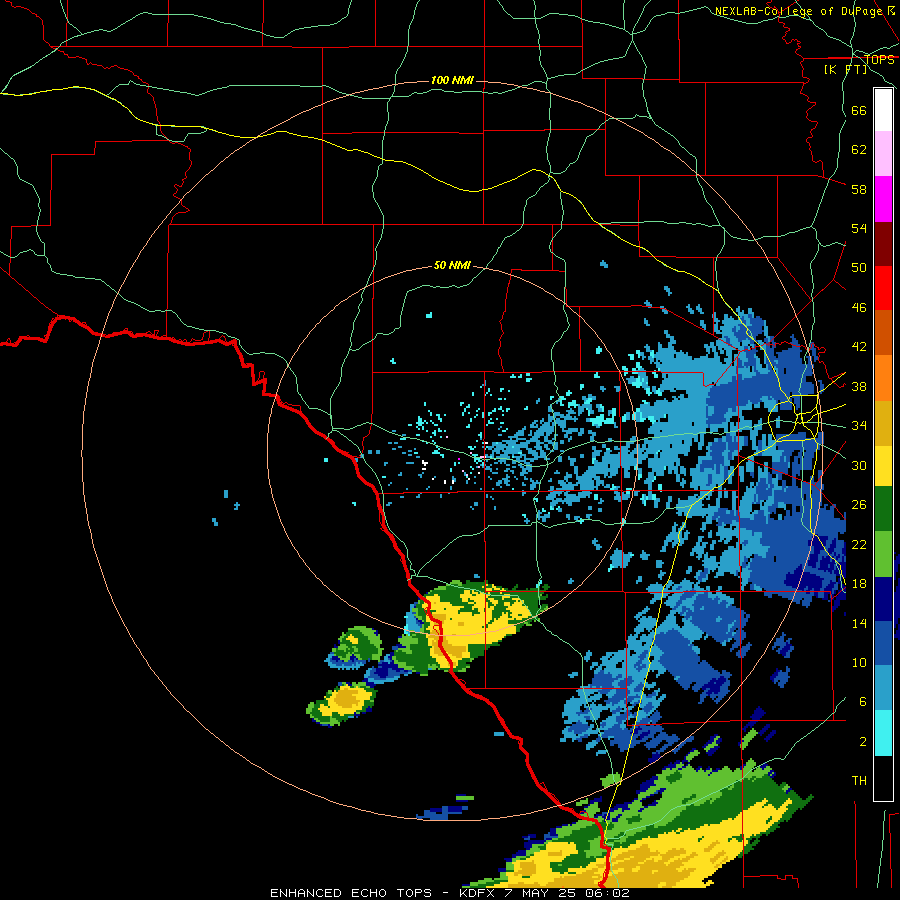900x900 pixels.
Task: Click the gold legend color band
Action: [x=883, y=423]
